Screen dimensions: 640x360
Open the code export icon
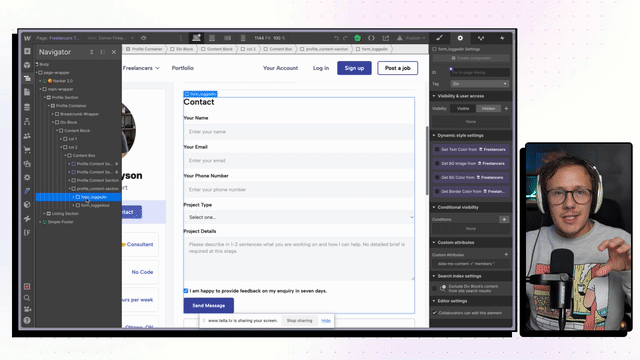[x=371, y=38]
